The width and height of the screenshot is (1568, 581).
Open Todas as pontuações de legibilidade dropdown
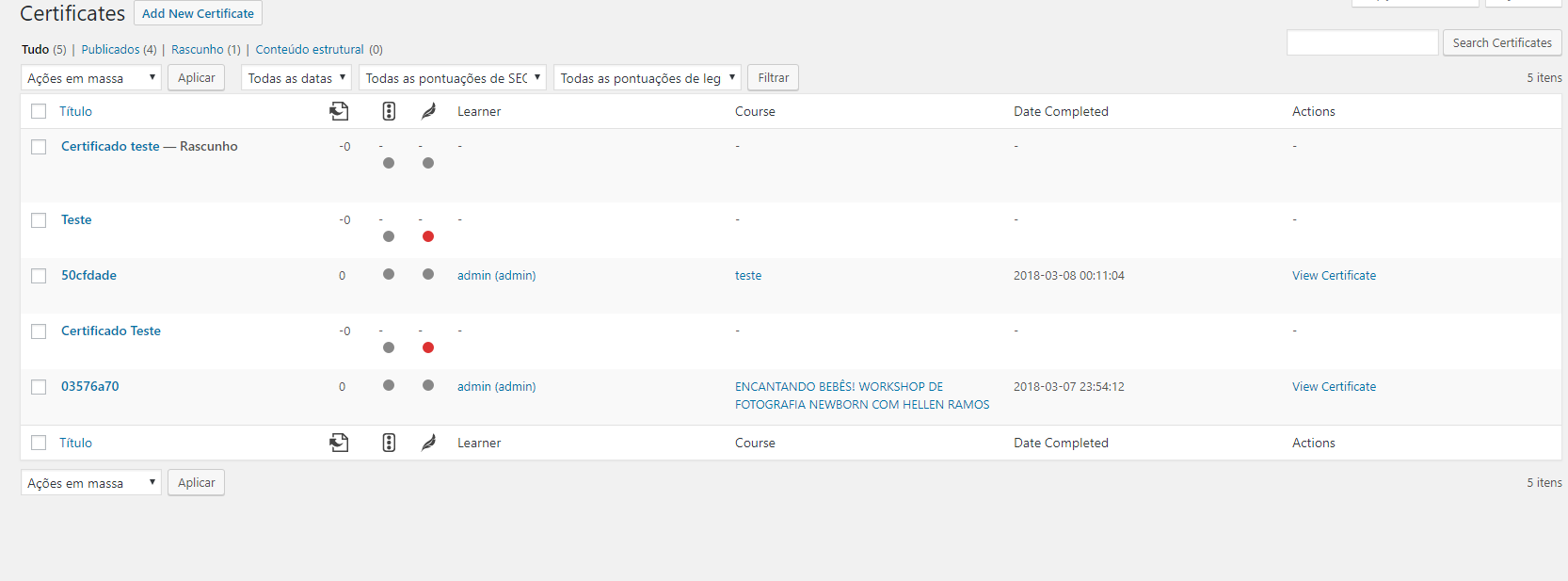(648, 78)
